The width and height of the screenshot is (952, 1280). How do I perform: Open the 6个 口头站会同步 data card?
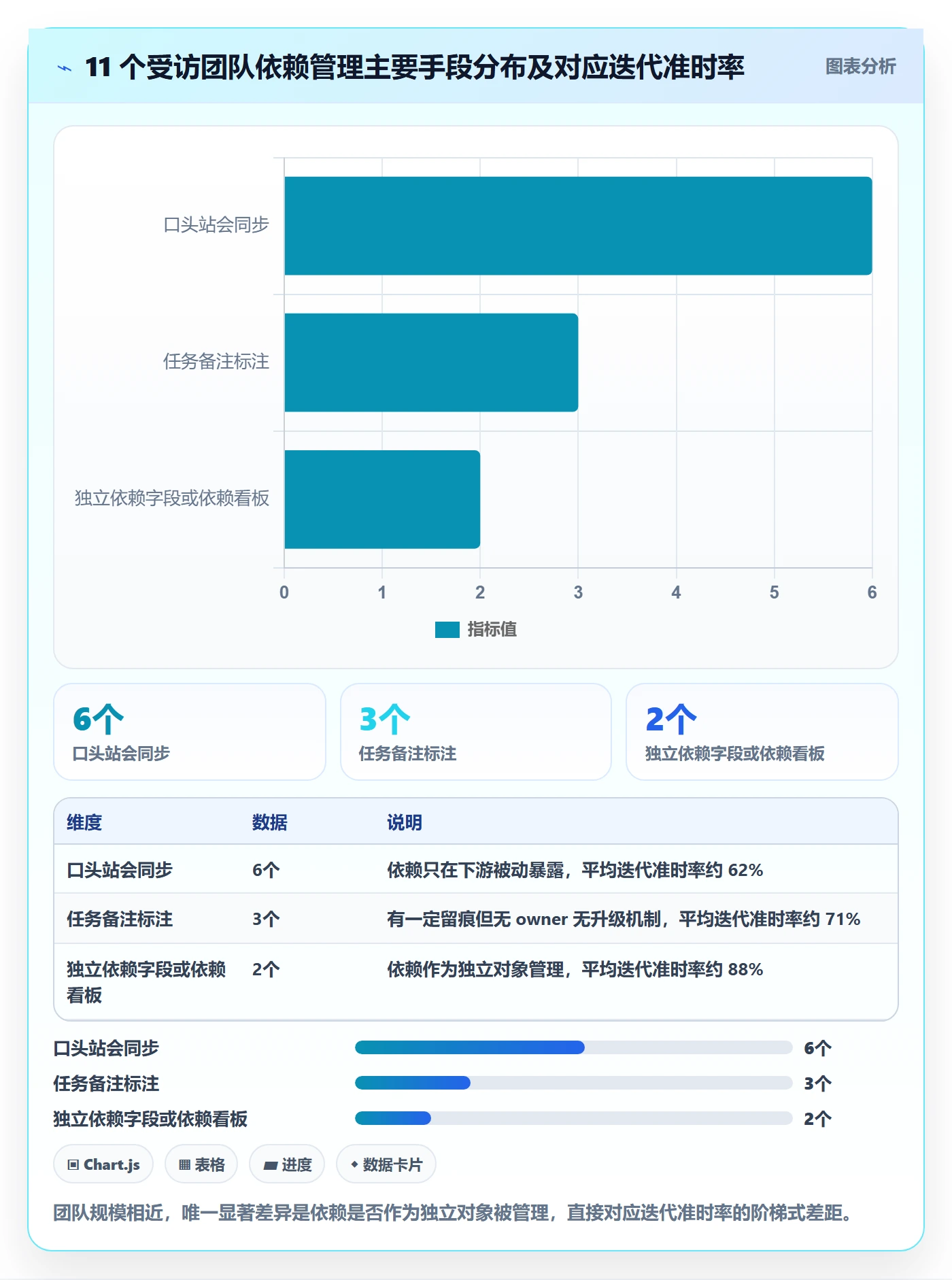[x=190, y=732]
